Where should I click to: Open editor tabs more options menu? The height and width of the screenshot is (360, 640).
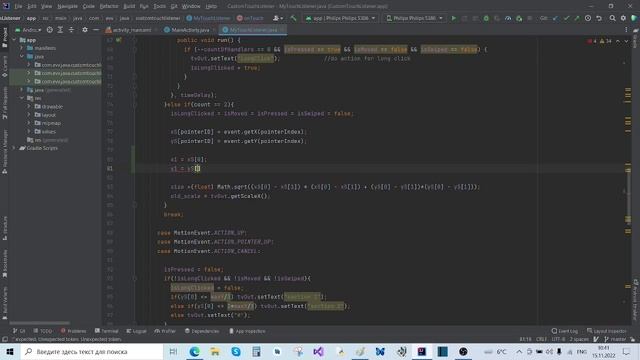(626, 30)
